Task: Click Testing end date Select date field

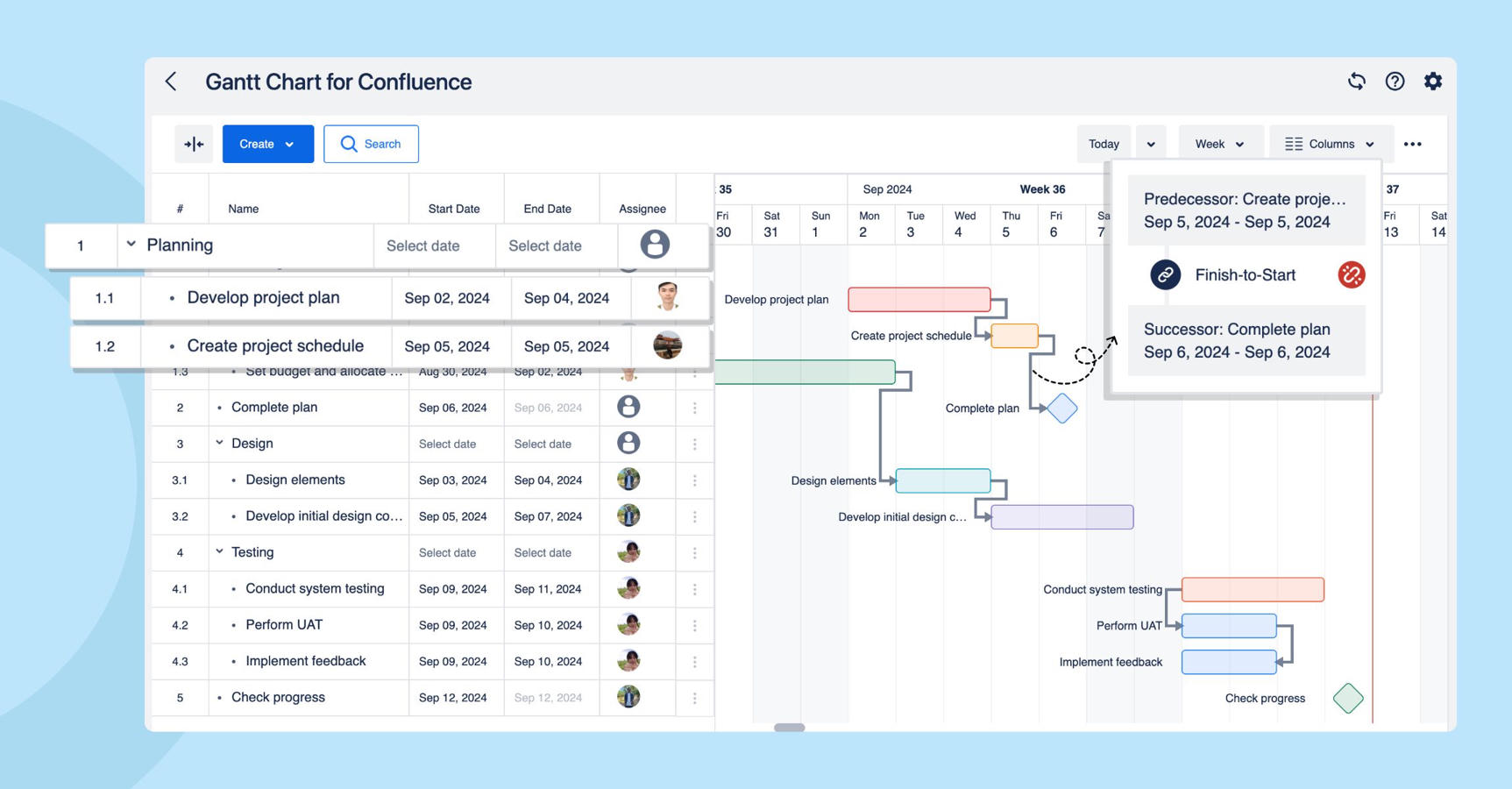Action: [x=543, y=553]
